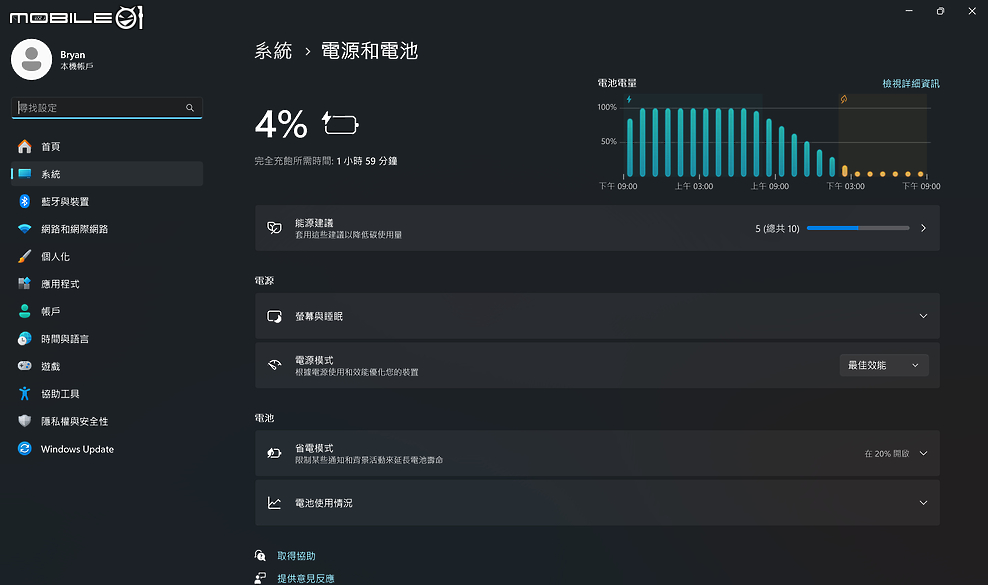Open the 隱私權與安全性 entry

point(107,420)
